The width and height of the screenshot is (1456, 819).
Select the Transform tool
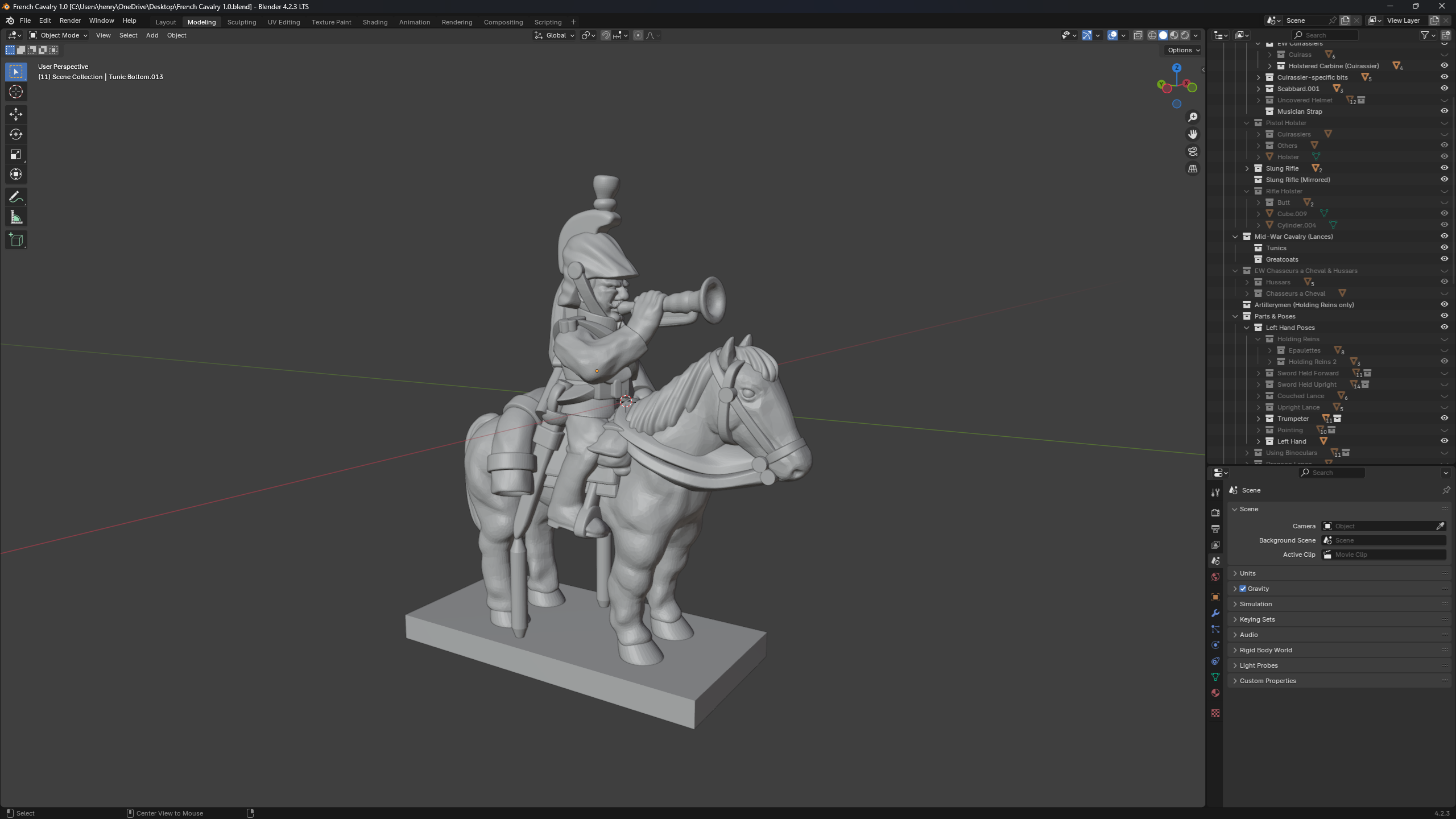pyautogui.click(x=16, y=174)
